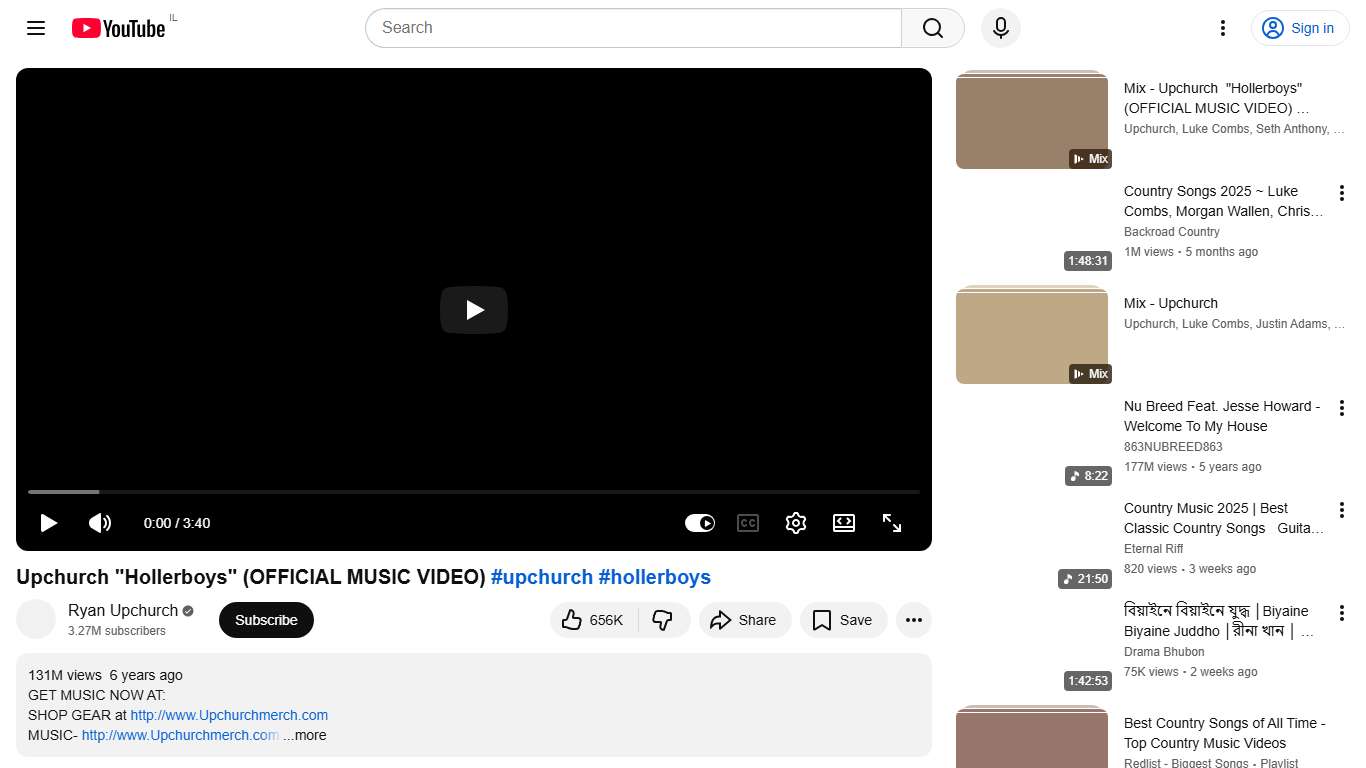Open options for Nu Breed video

[1342, 407]
